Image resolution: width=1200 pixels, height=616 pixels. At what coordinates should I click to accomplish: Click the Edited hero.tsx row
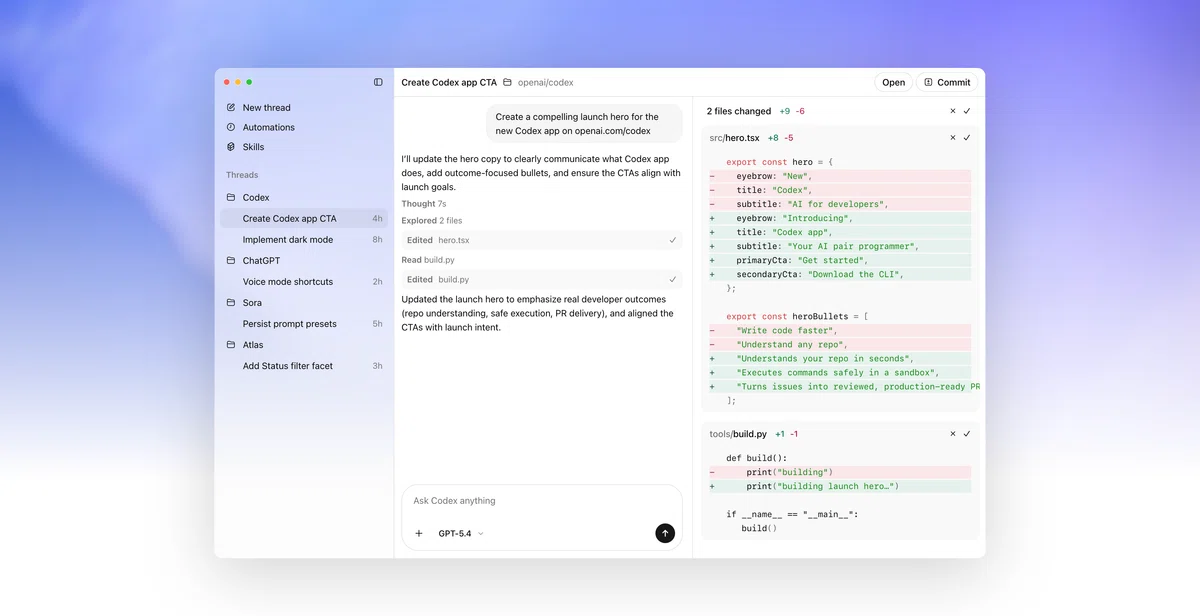[542, 240]
